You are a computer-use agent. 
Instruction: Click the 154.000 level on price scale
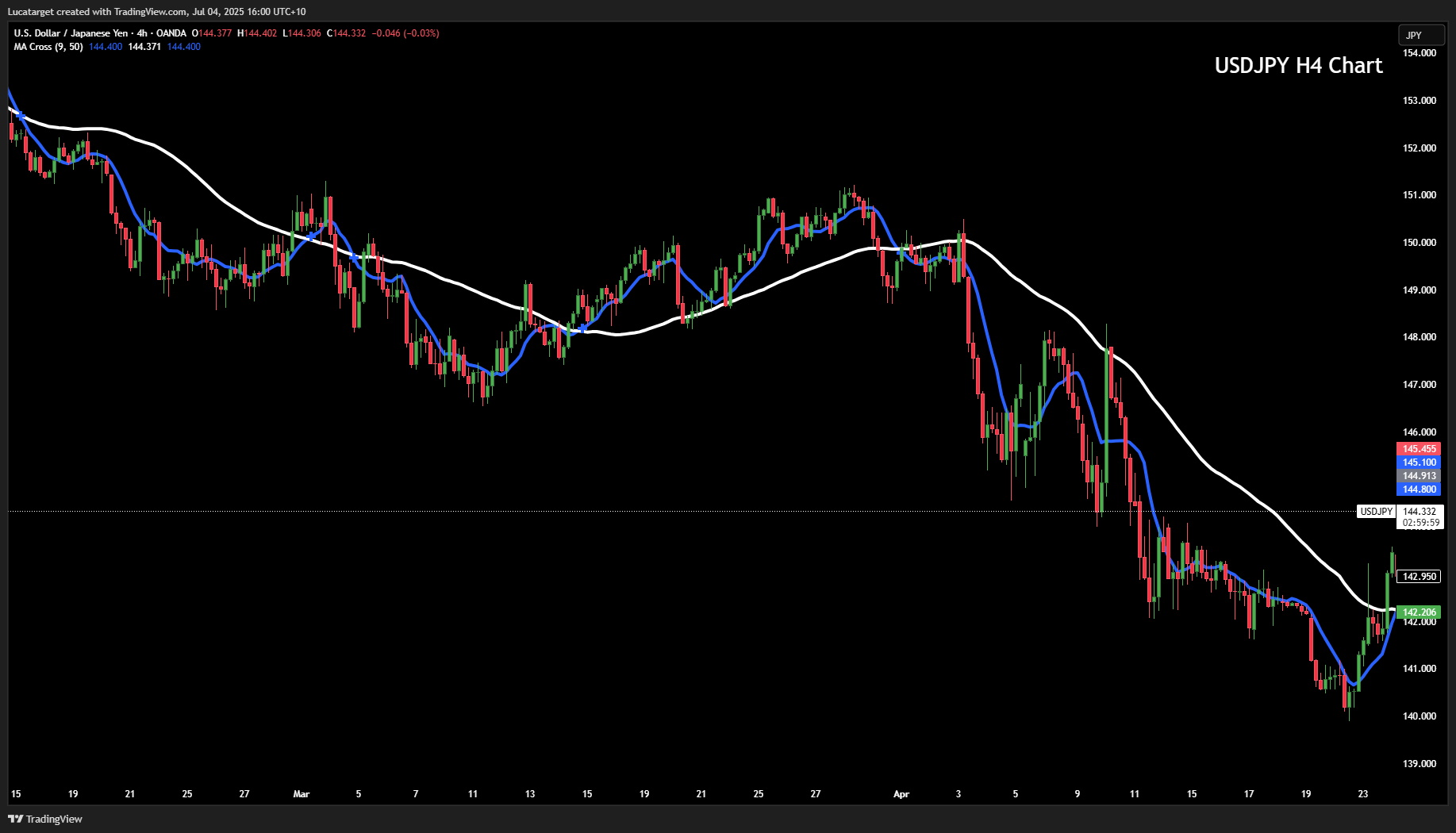coord(1419,53)
